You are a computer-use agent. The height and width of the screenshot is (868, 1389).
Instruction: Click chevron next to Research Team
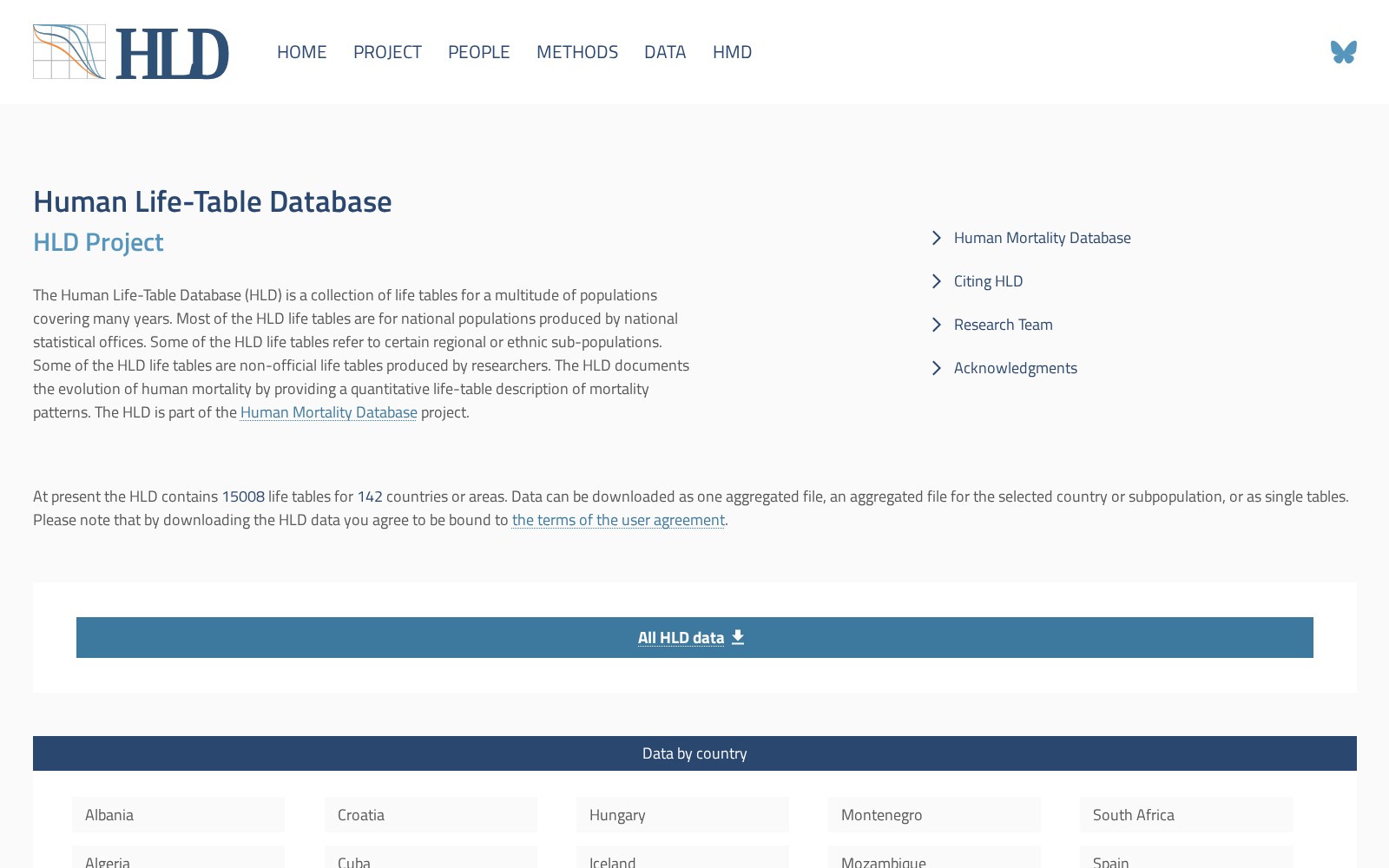(x=937, y=325)
